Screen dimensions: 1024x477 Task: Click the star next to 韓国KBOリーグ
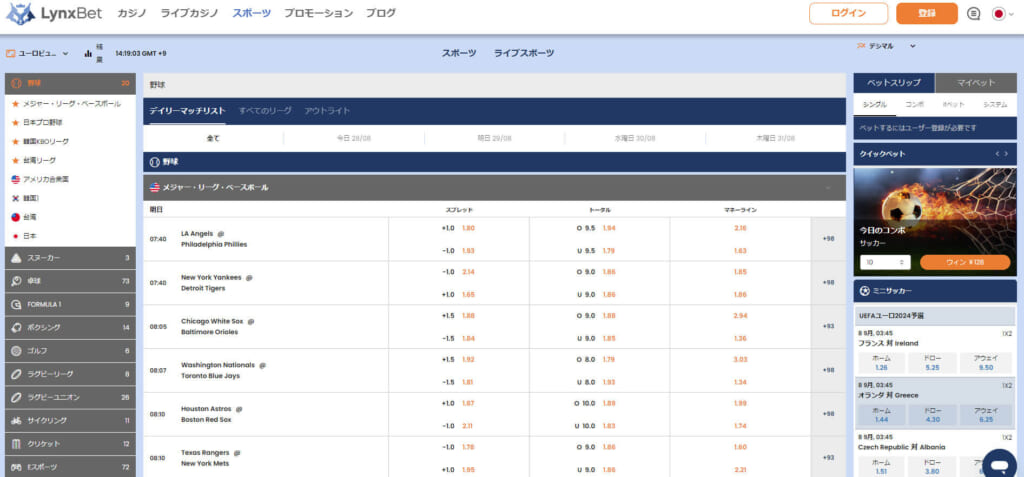click(16, 141)
